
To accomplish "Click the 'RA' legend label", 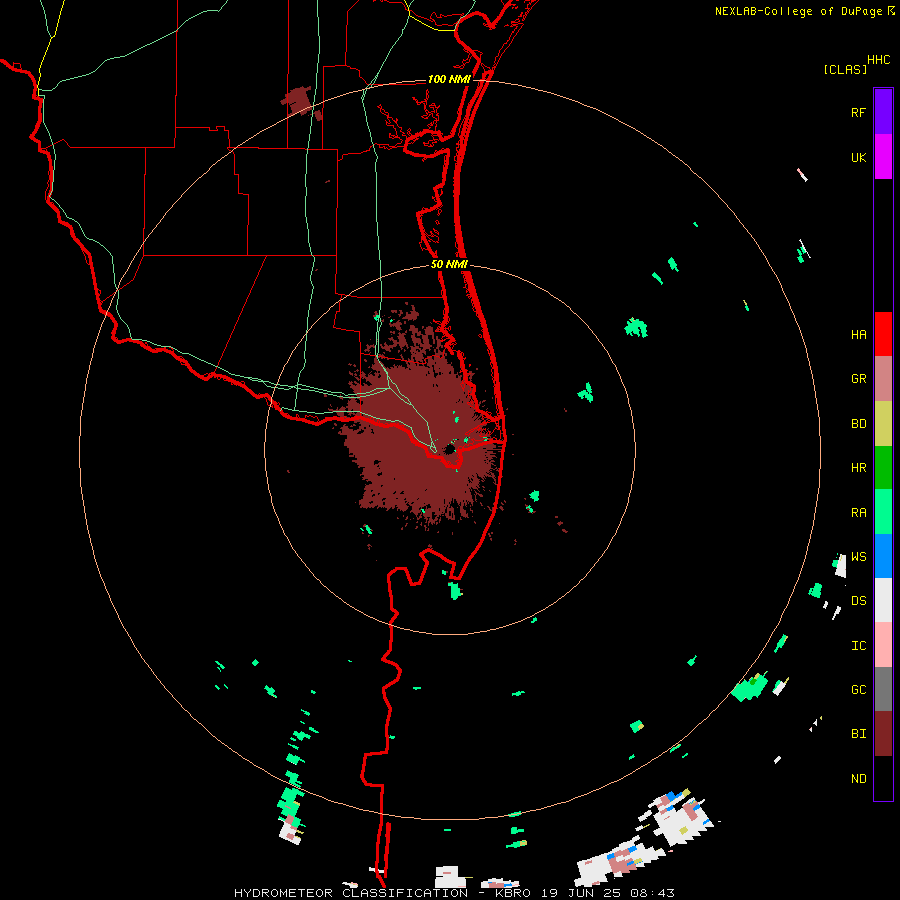I will point(859,513).
